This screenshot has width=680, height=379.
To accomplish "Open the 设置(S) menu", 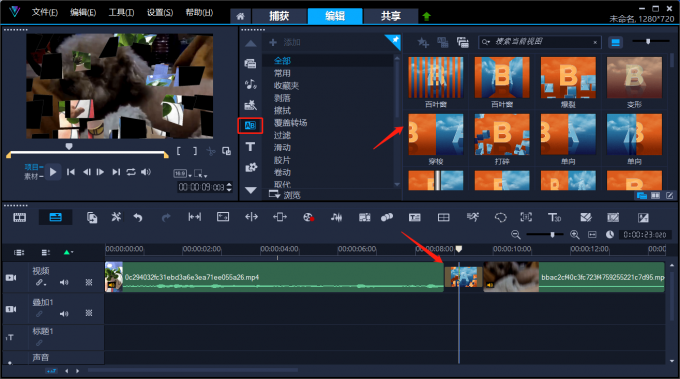I will 160,12.
